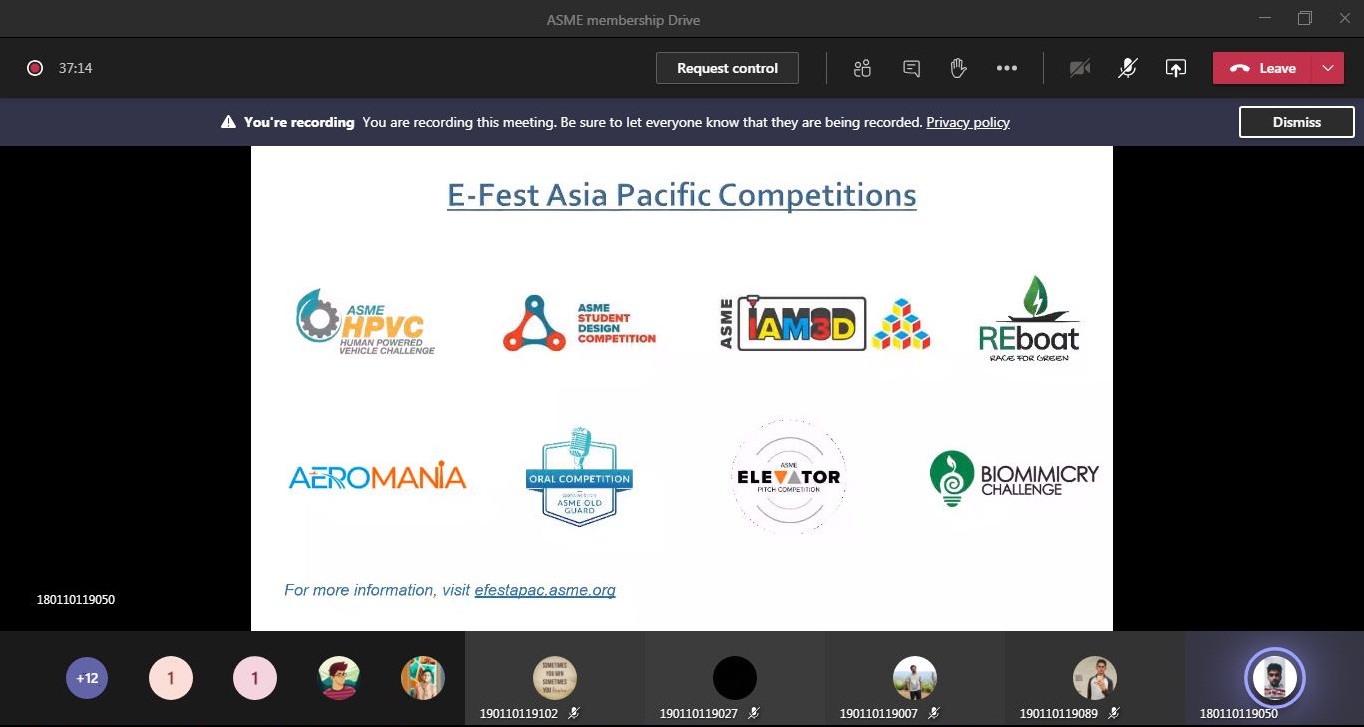Turn on the camera

click(1080, 68)
